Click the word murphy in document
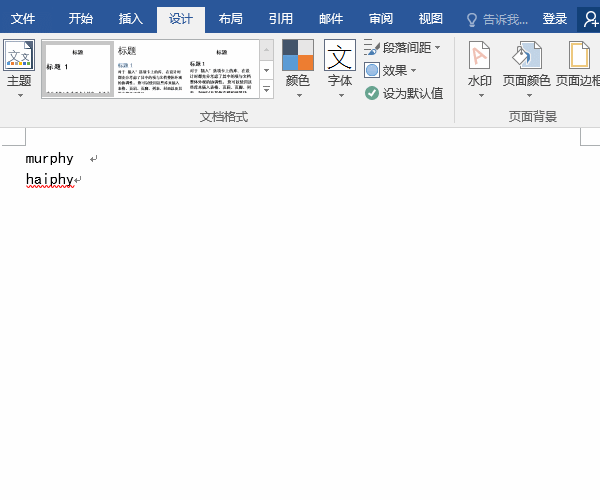 click(x=49, y=158)
